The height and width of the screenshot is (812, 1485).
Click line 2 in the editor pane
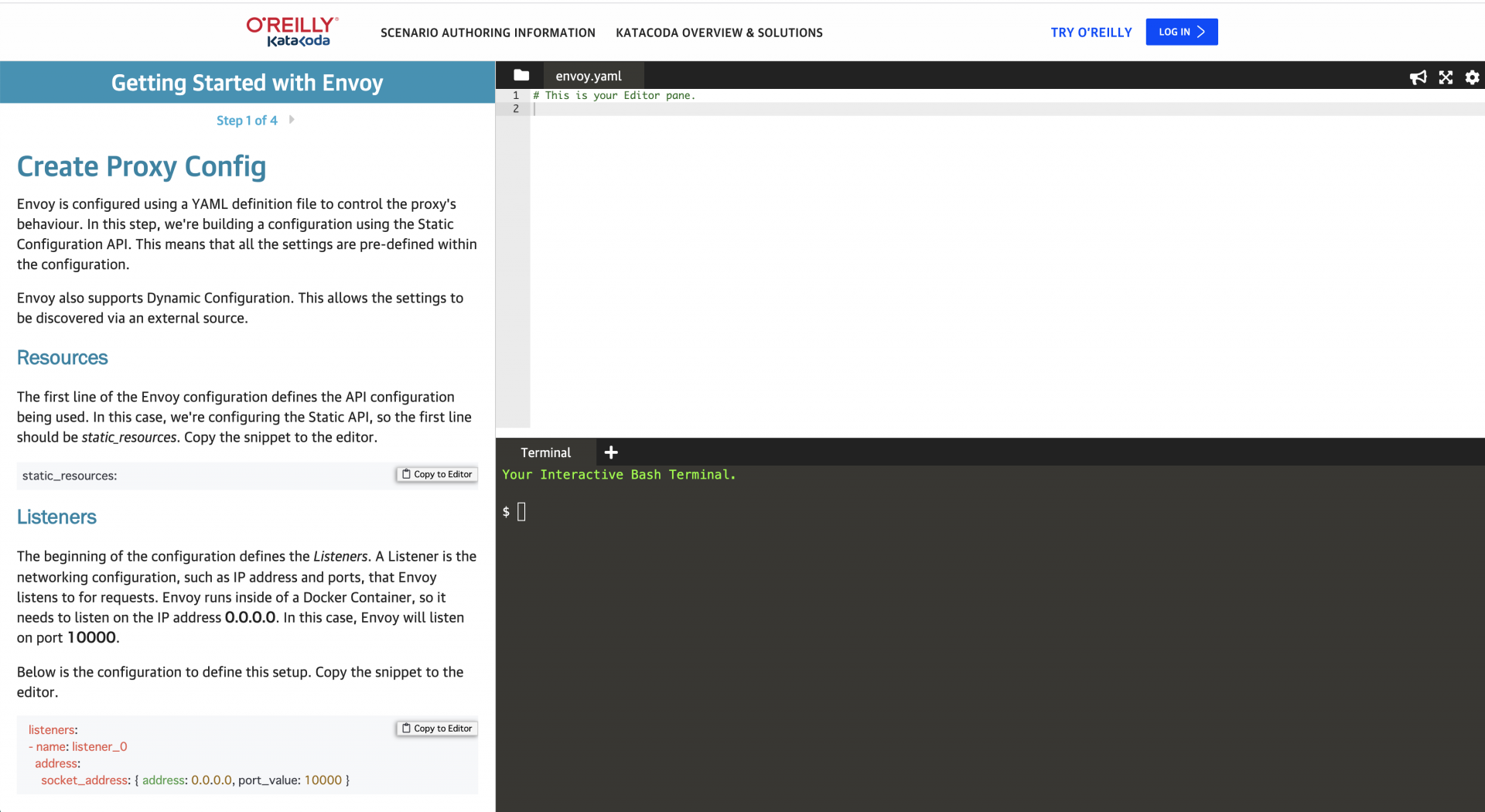[x=1007, y=109]
